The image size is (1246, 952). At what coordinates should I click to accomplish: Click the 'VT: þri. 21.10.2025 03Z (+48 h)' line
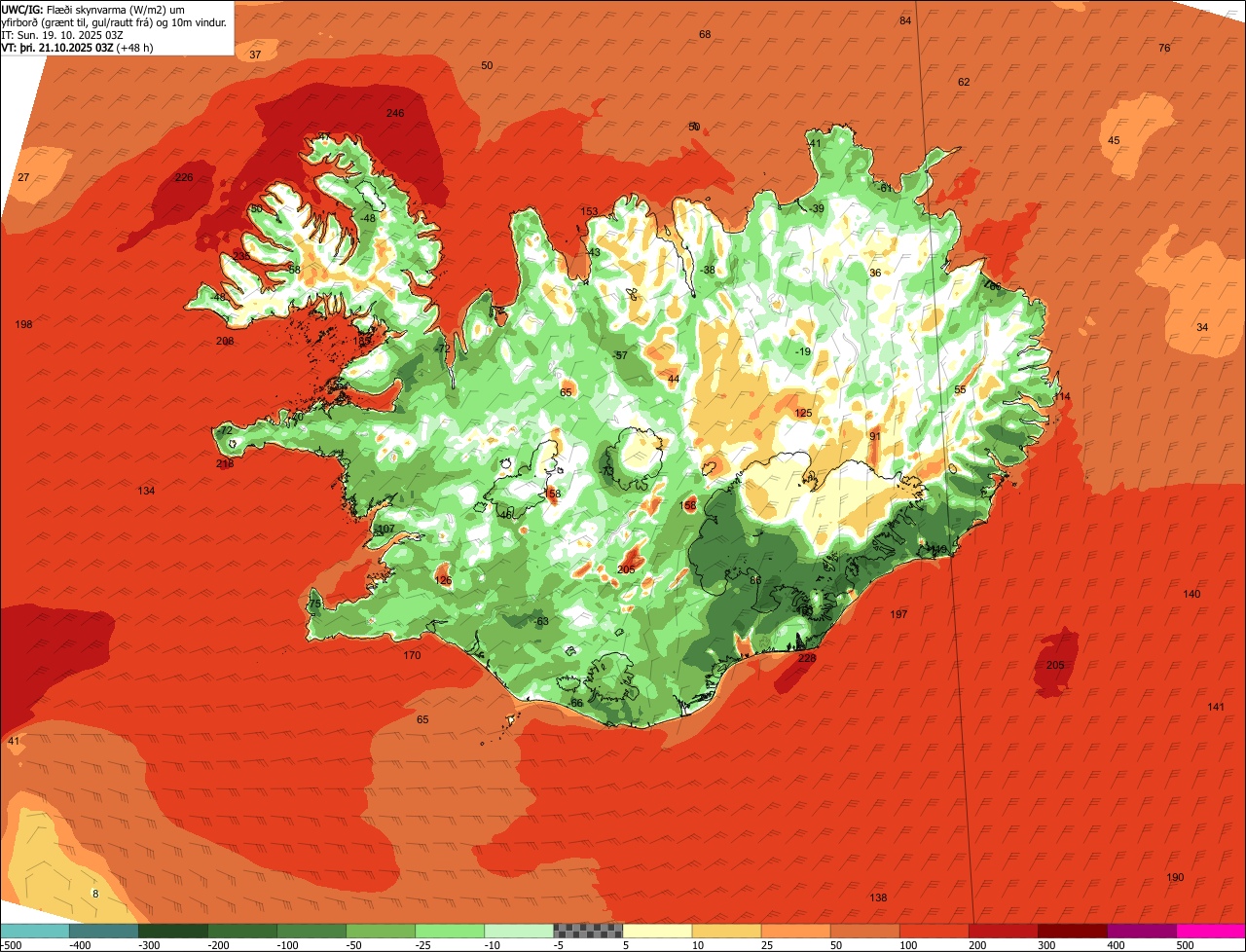click(77, 47)
